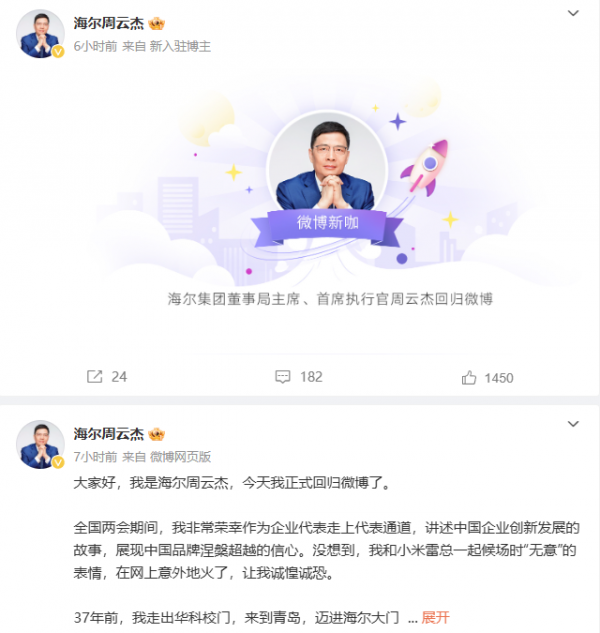The height and width of the screenshot is (633, 600).
Task: Open comments icon showing 182
Action: tap(283, 377)
